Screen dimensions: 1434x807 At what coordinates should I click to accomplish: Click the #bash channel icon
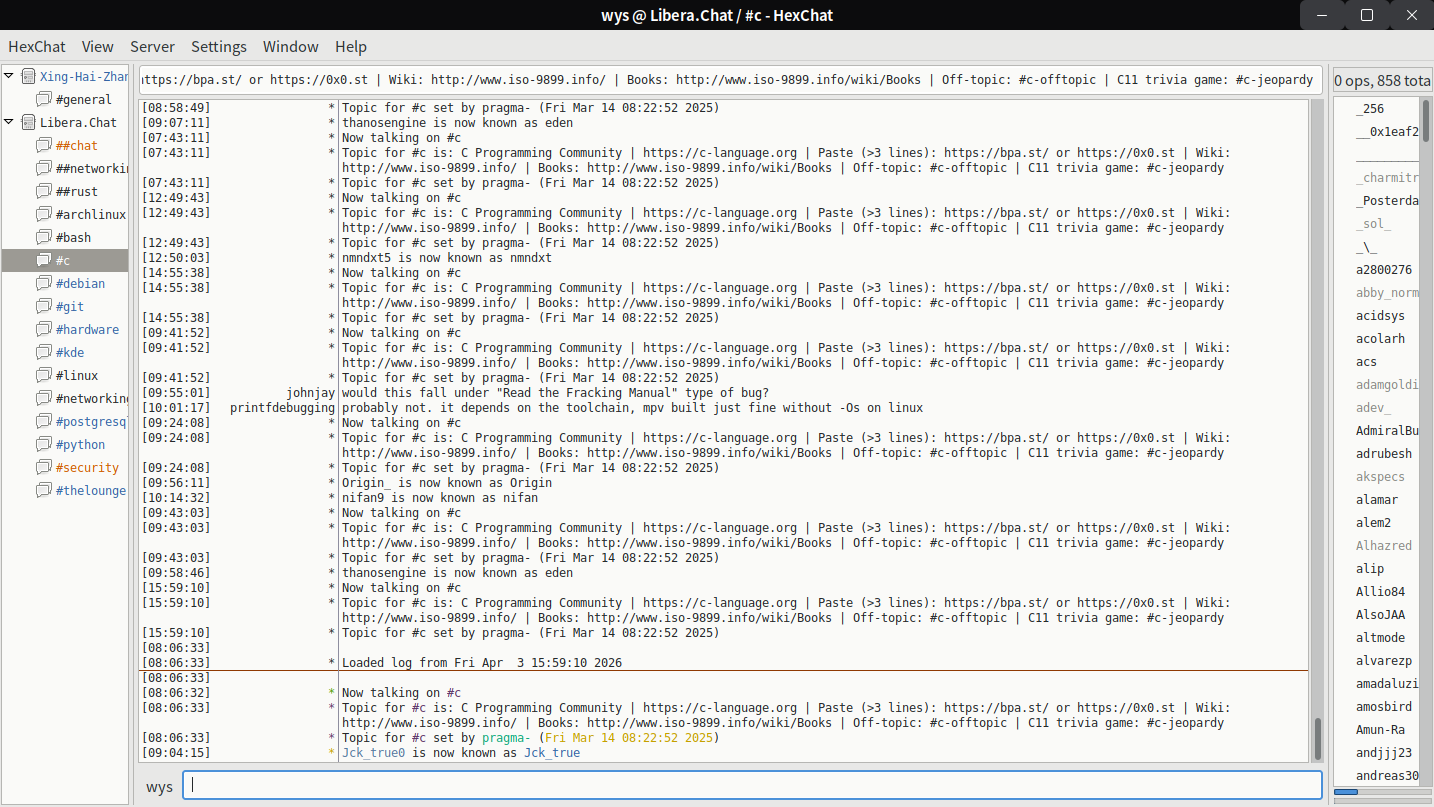point(44,238)
